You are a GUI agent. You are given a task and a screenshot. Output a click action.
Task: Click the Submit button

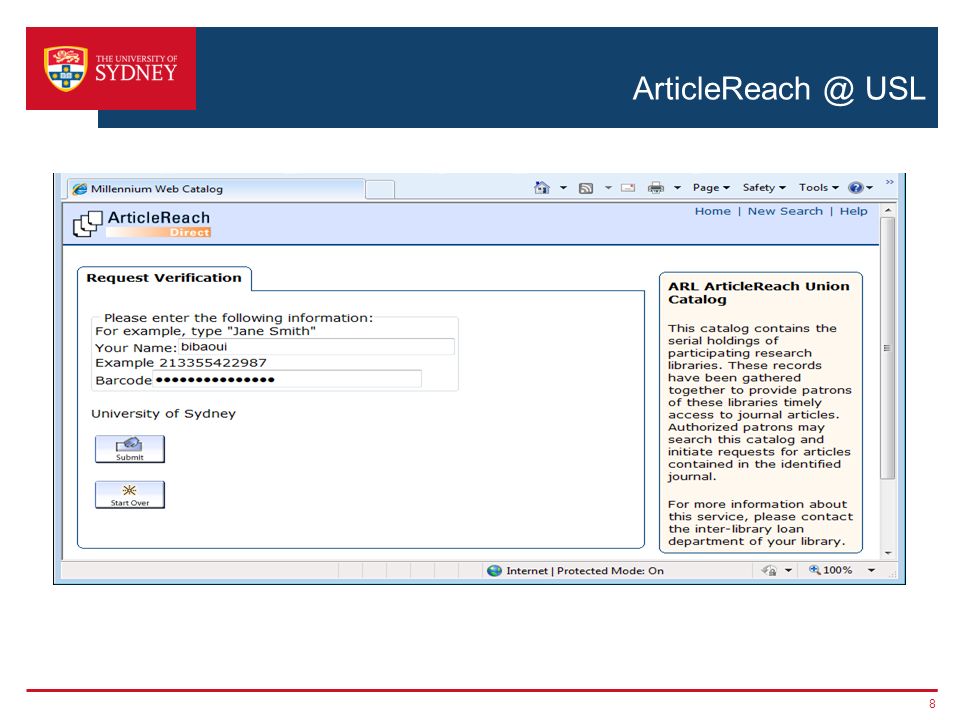tap(130, 449)
